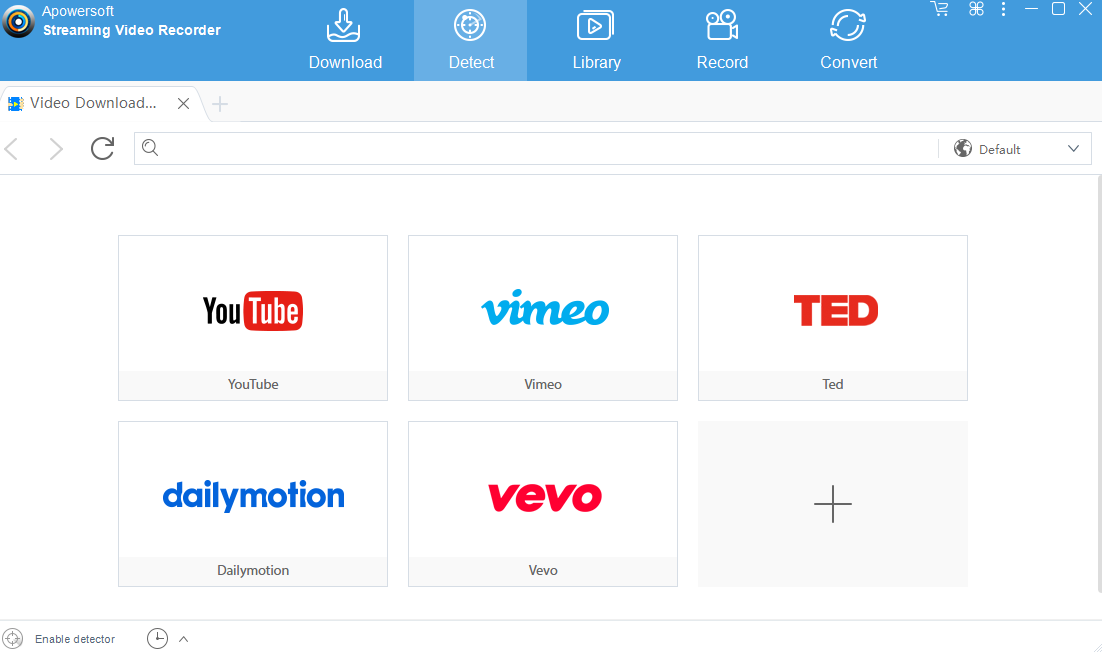The width and height of the screenshot is (1102, 652).
Task: Open the Dailymotion site tile
Action: click(x=253, y=504)
